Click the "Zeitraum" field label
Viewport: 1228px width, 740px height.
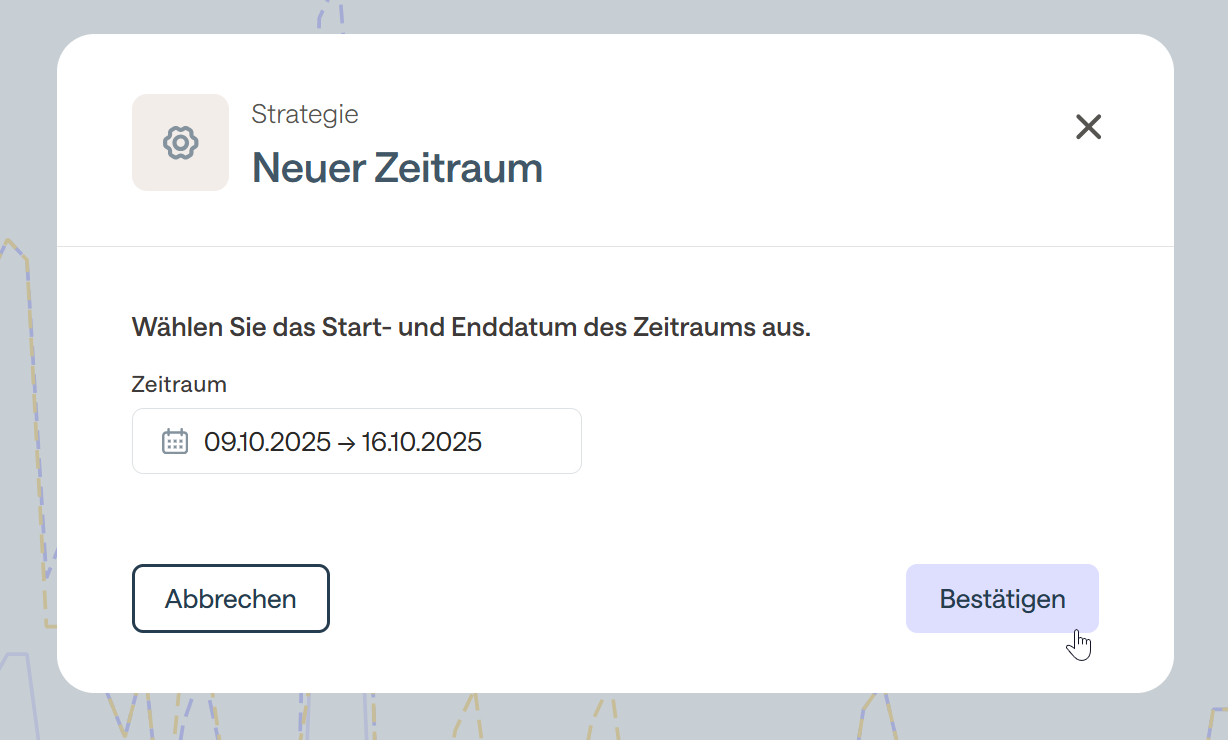(179, 384)
